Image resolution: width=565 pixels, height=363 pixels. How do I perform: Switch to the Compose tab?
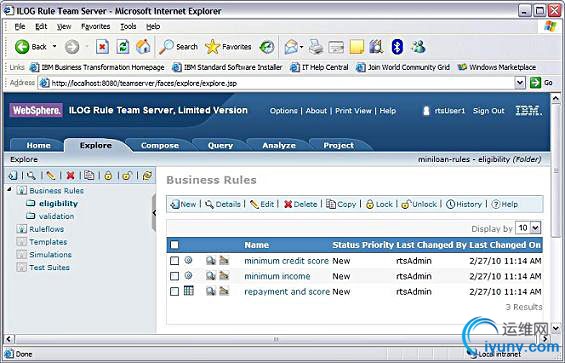click(x=160, y=145)
